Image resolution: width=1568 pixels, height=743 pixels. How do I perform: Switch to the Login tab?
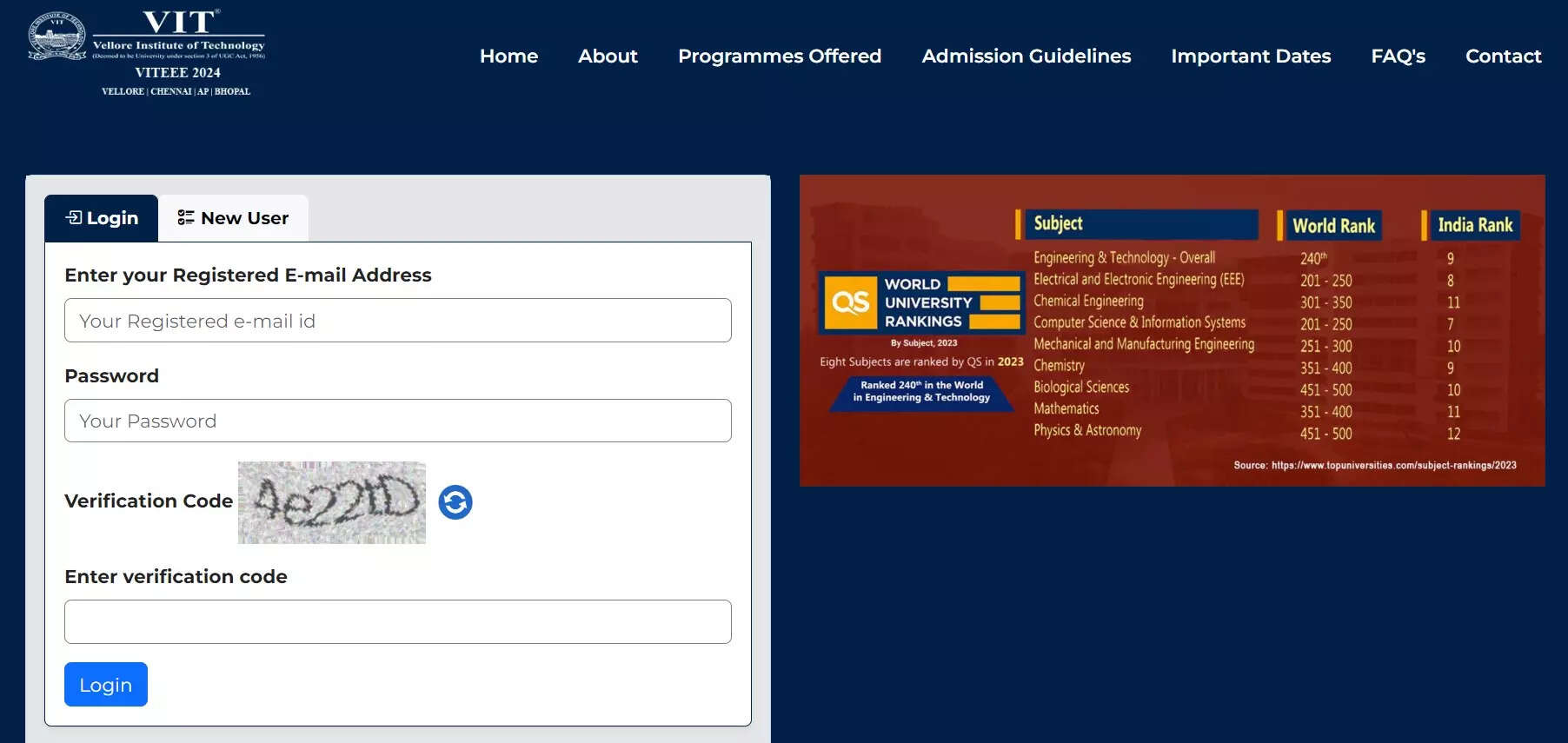[x=102, y=218]
